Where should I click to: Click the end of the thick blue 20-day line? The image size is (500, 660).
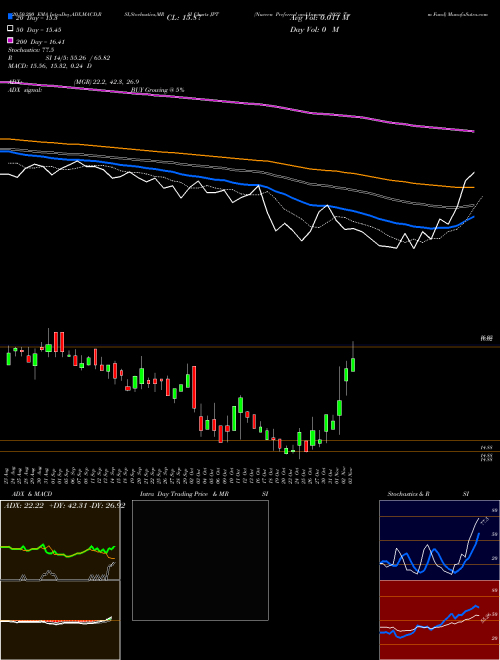point(473,217)
